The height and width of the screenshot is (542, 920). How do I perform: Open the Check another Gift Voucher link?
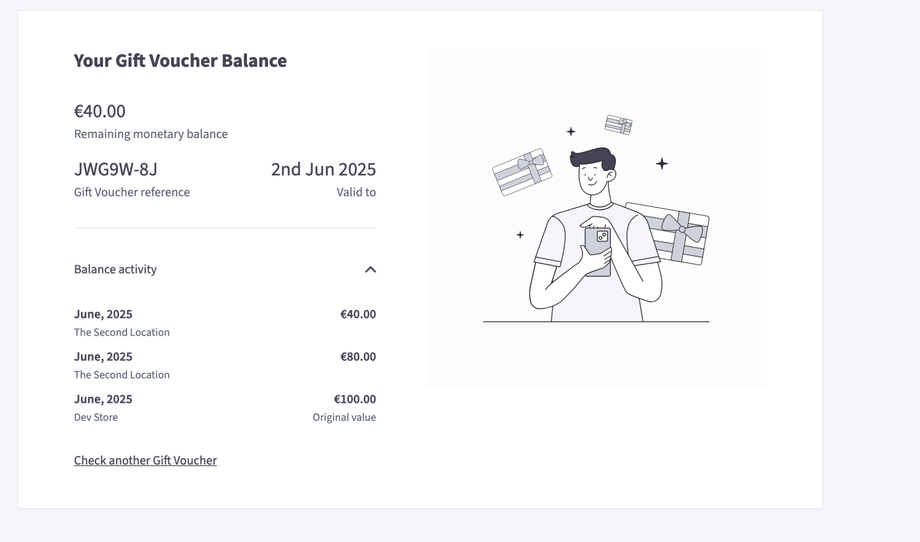pyautogui.click(x=145, y=460)
